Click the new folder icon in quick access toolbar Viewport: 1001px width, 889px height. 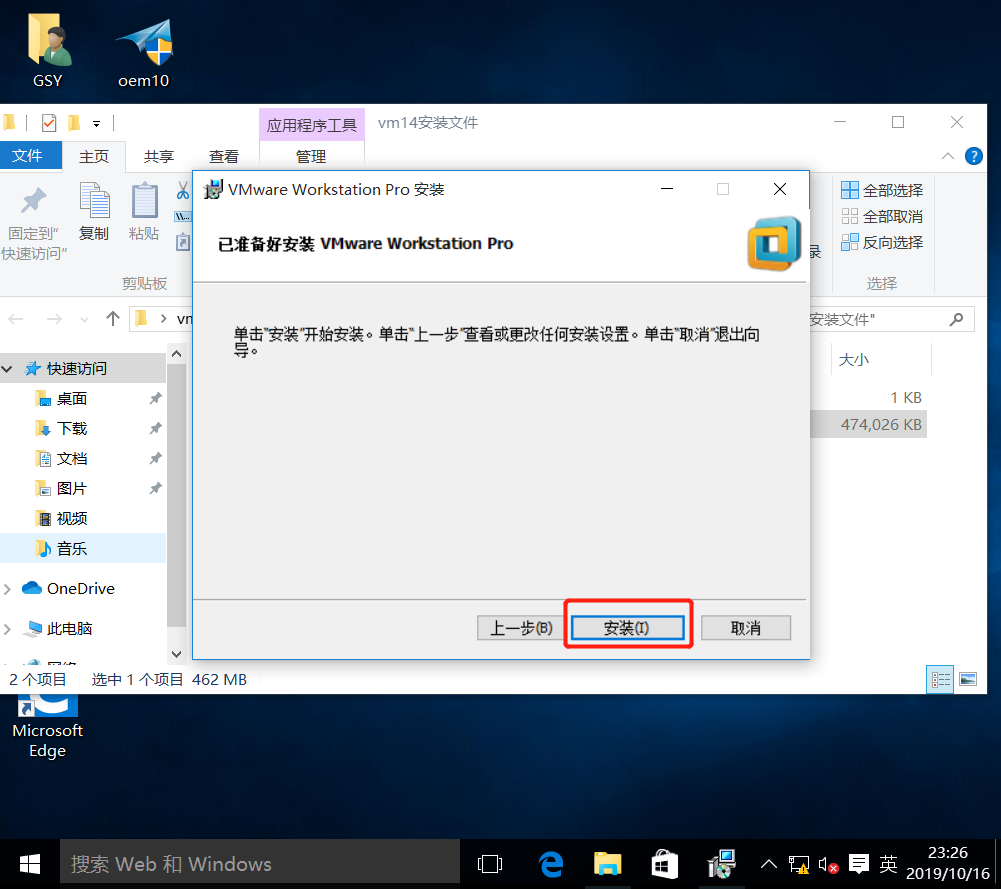coord(74,123)
